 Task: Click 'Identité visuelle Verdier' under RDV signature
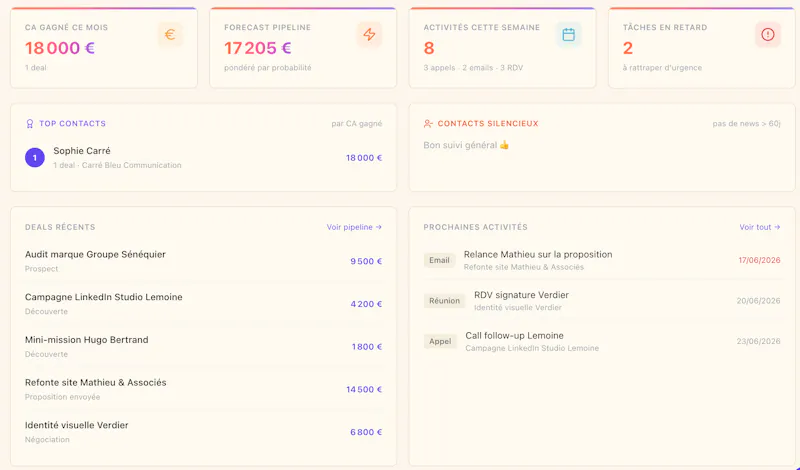517,308
